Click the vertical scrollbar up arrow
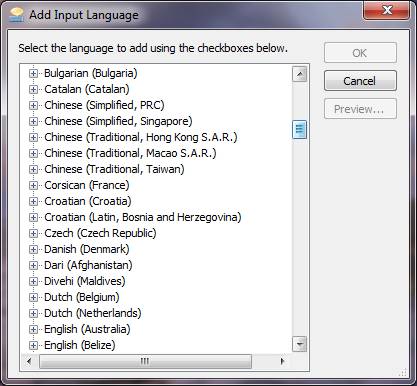 tap(299, 74)
